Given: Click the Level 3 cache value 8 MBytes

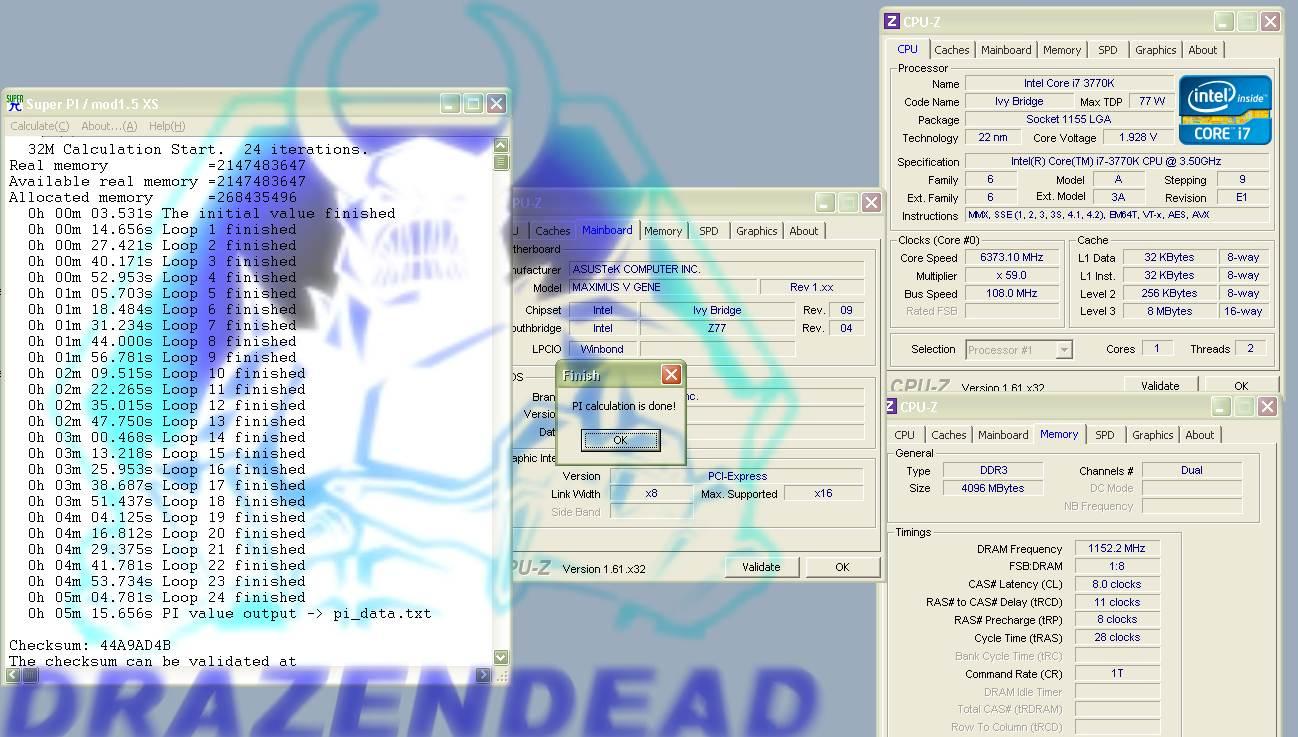Looking at the screenshot, I should coord(1168,311).
